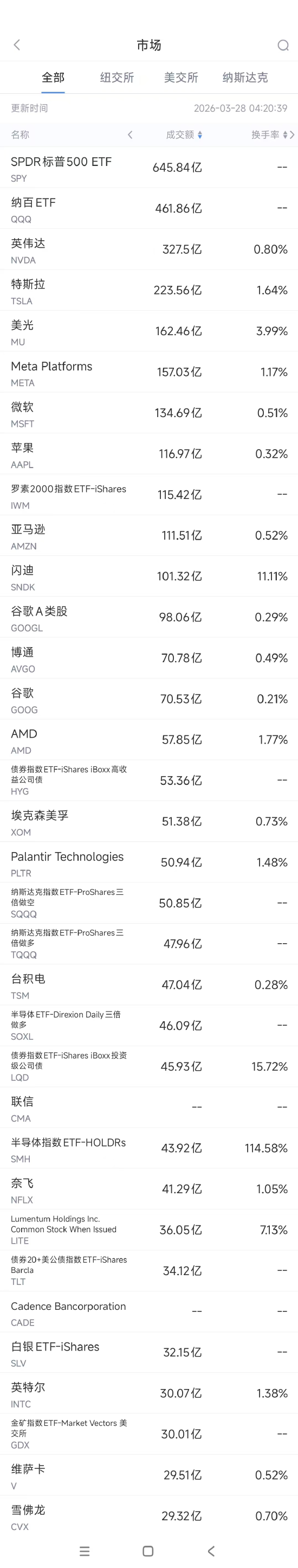
Task: Switch to the 美交所 tab
Action: [180, 78]
